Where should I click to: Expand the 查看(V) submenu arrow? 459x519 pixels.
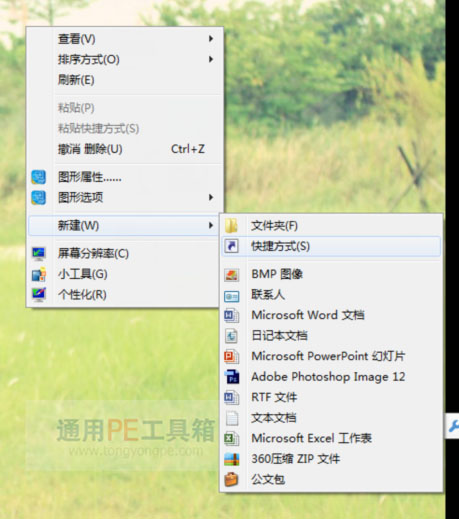tap(211, 39)
